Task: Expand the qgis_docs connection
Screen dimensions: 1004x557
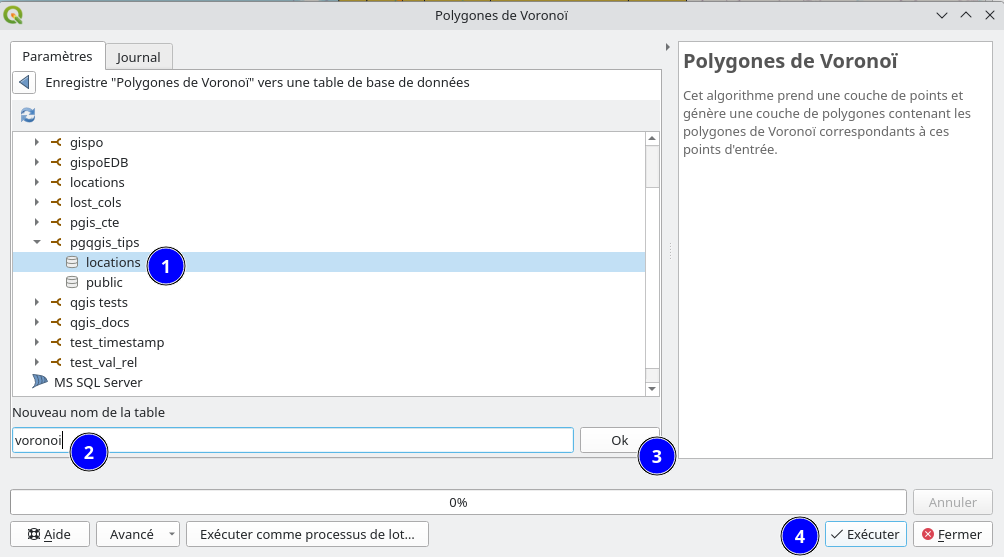Action: coord(36,322)
